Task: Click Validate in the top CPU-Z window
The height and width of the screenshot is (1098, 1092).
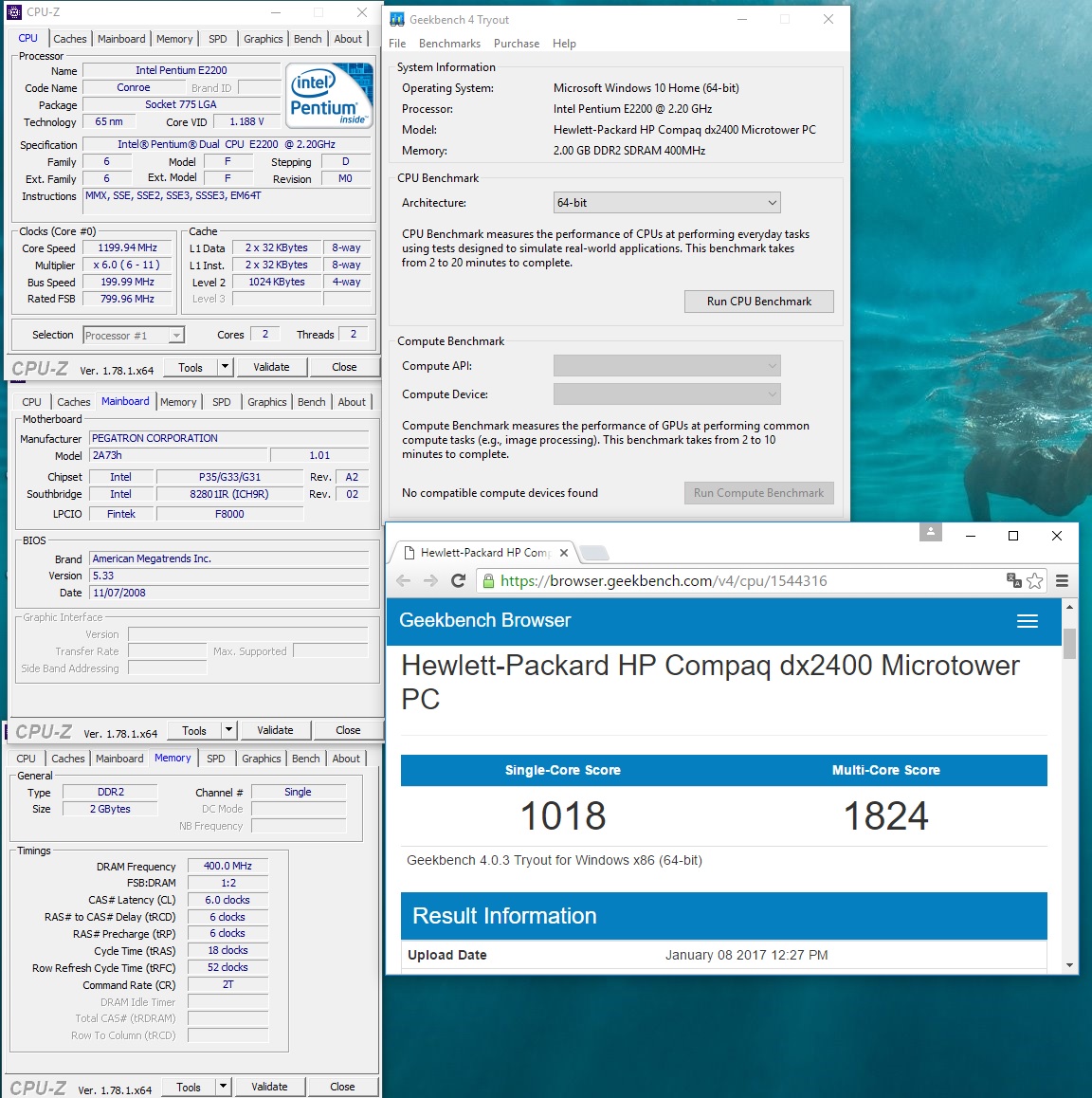Action: (x=271, y=367)
